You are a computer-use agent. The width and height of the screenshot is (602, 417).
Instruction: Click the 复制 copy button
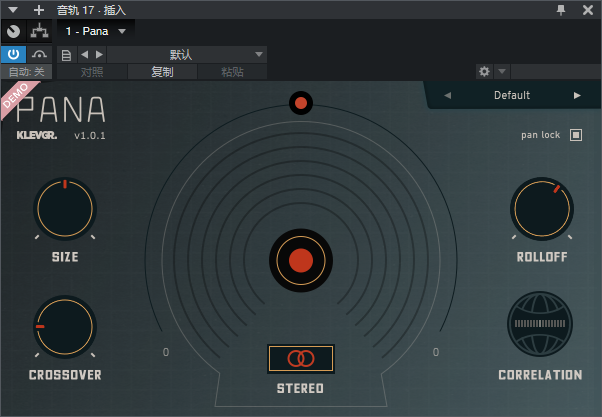coord(162,72)
